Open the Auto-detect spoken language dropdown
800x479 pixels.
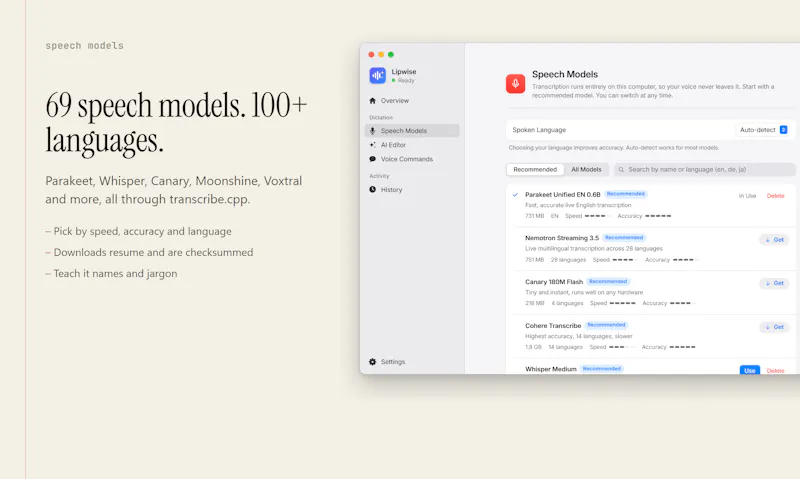coord(763,130)
